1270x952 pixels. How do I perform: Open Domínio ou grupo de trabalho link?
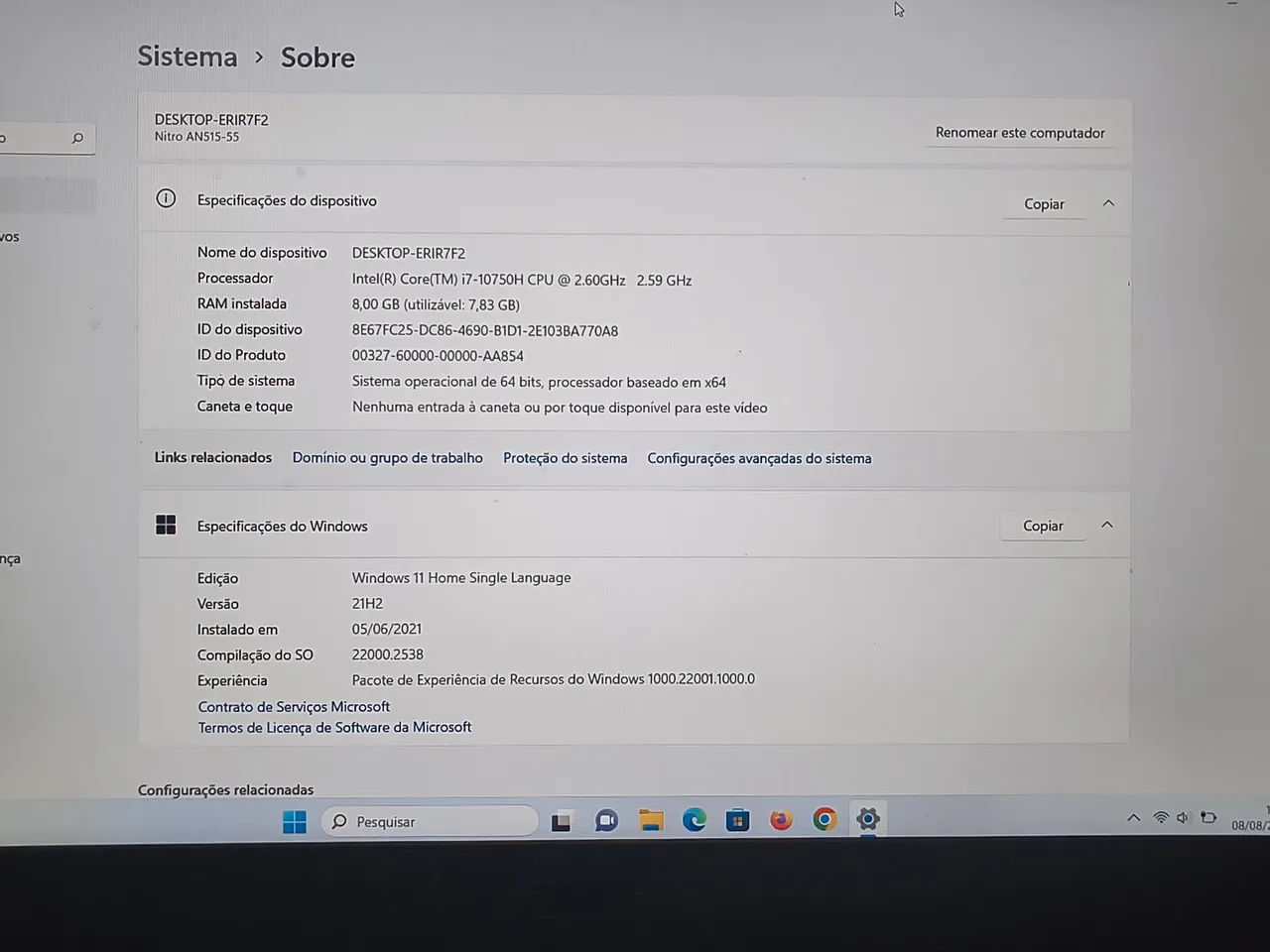(388, 457)
